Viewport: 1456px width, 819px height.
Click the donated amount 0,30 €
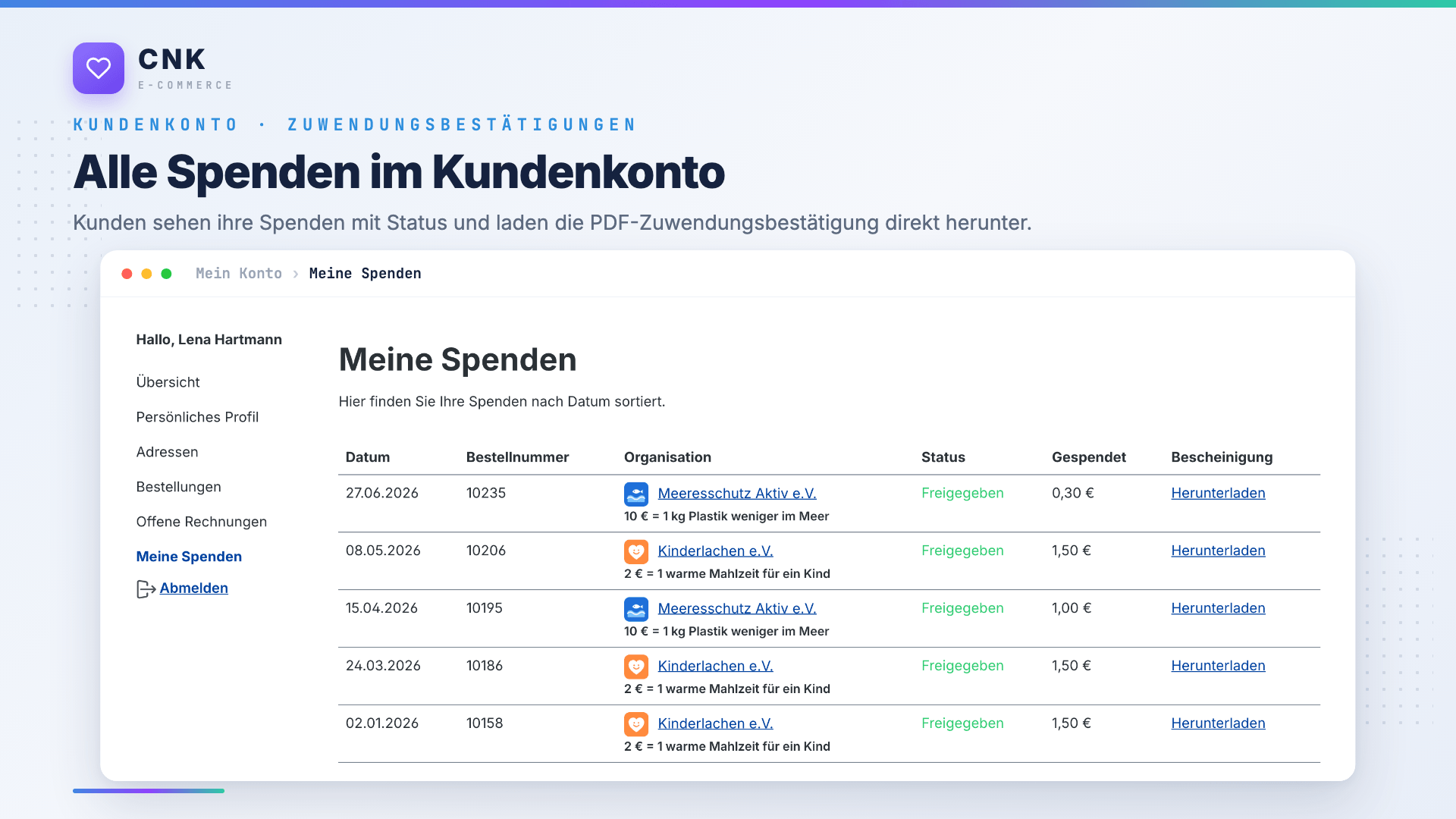pos(1073,494)
